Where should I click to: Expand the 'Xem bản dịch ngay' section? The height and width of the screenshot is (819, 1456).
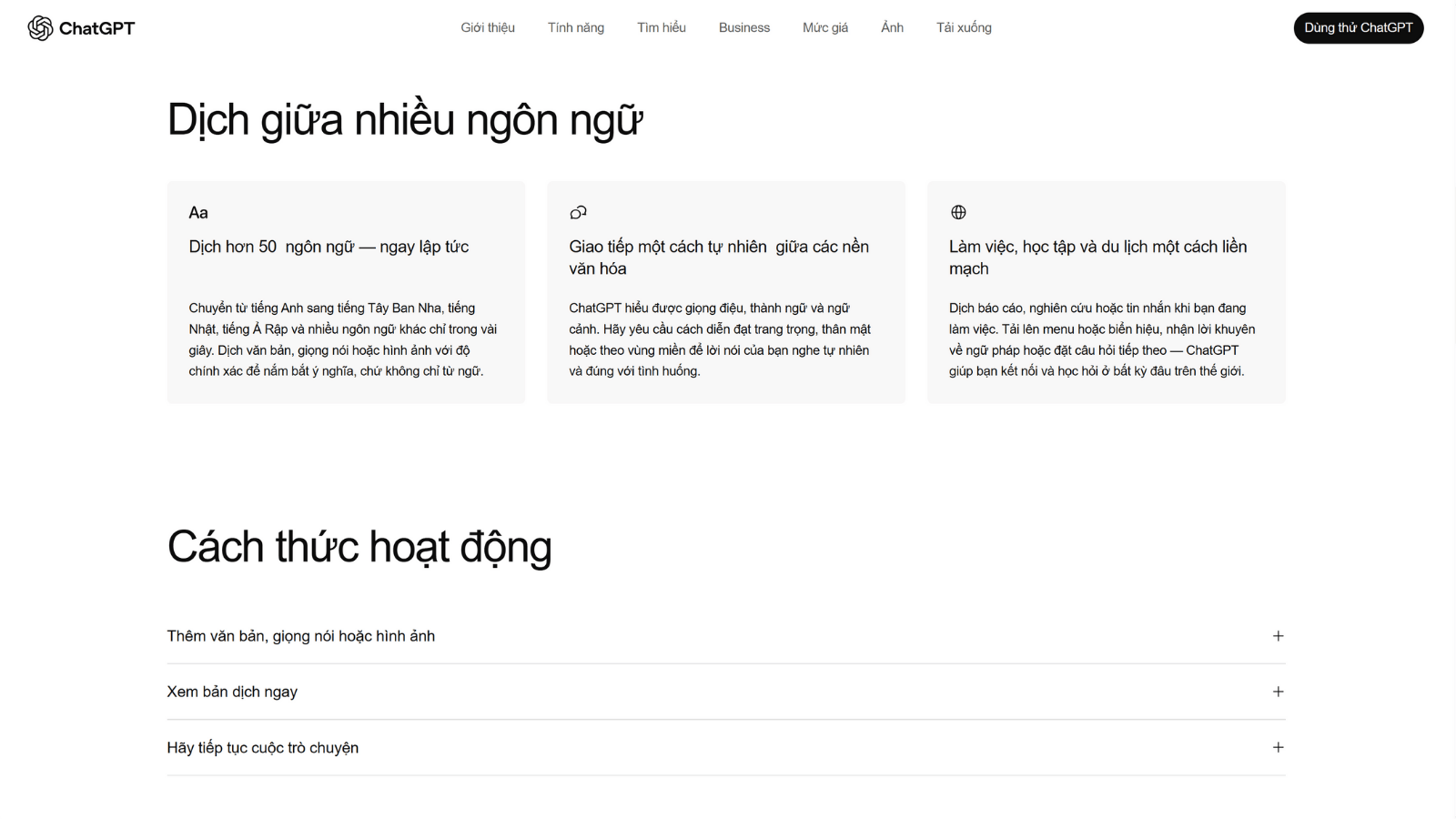[1279, 692]
